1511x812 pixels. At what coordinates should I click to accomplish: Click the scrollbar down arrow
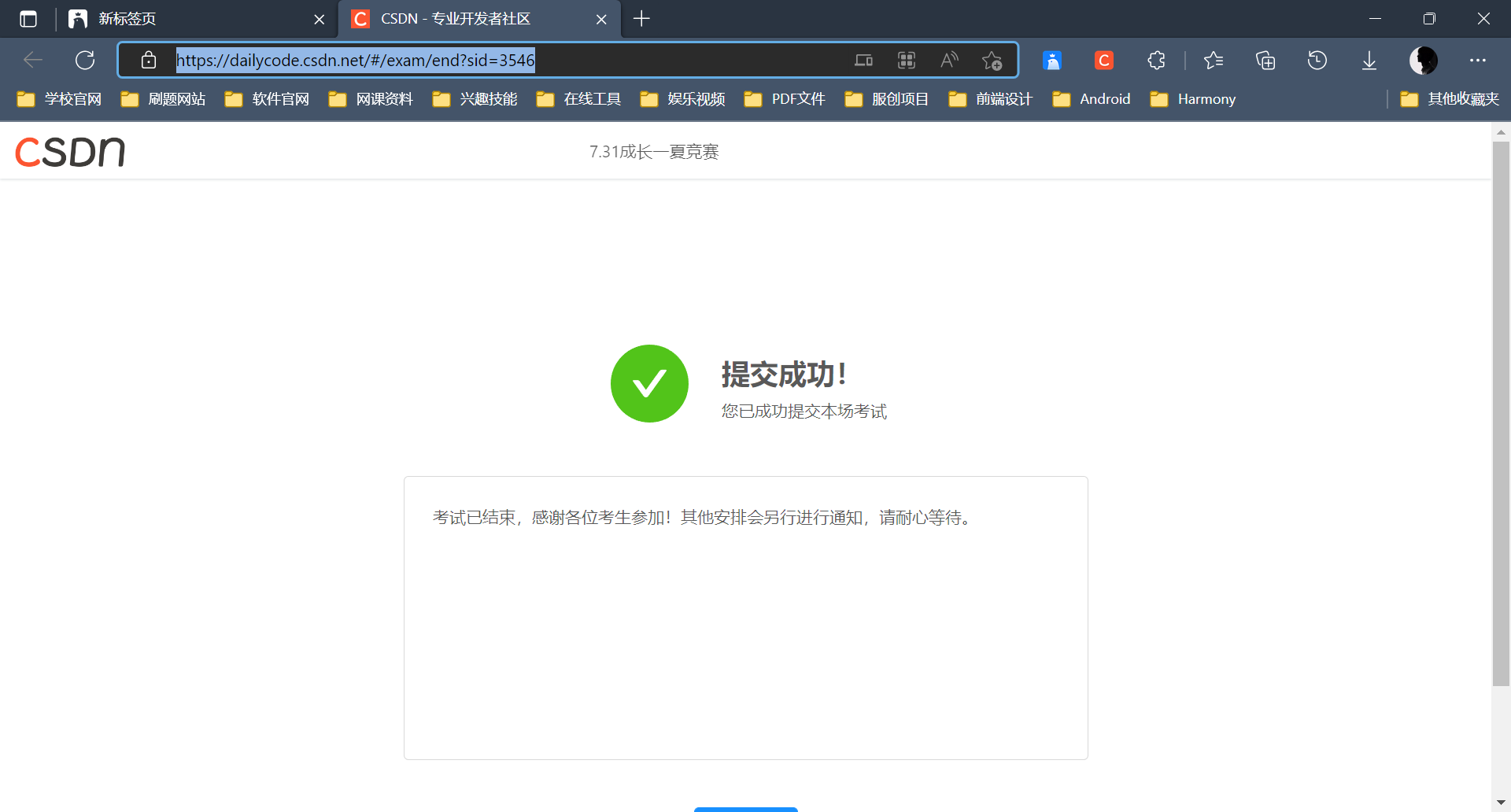tap(1501, 803)
